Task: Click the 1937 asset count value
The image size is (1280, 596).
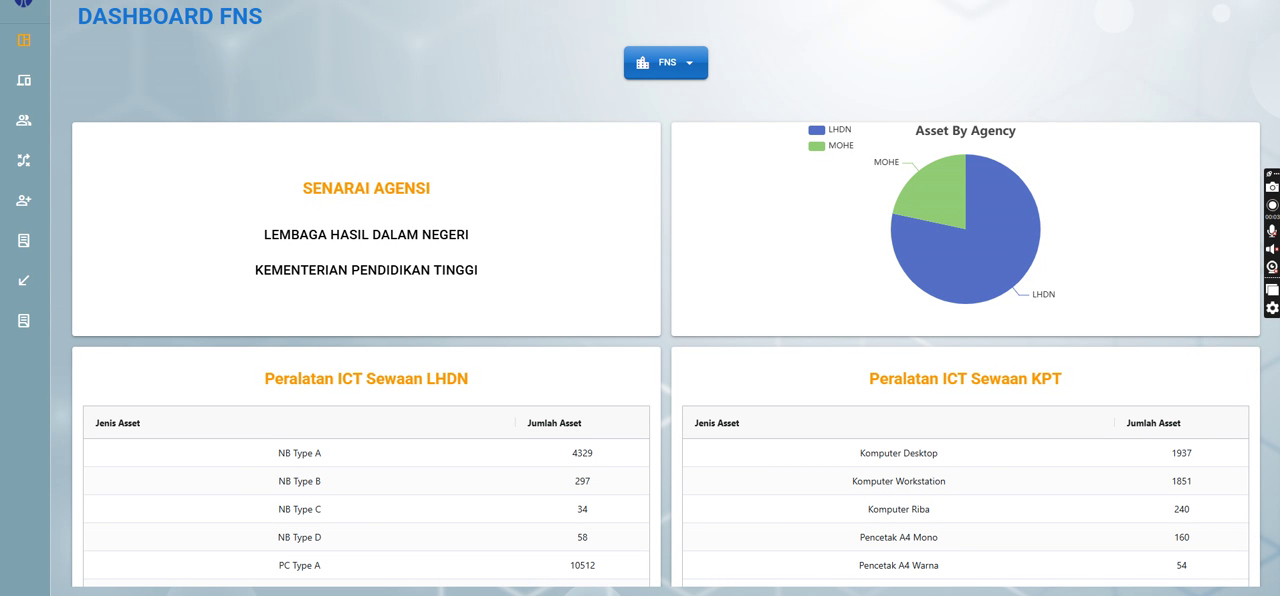Action: 1181,453
